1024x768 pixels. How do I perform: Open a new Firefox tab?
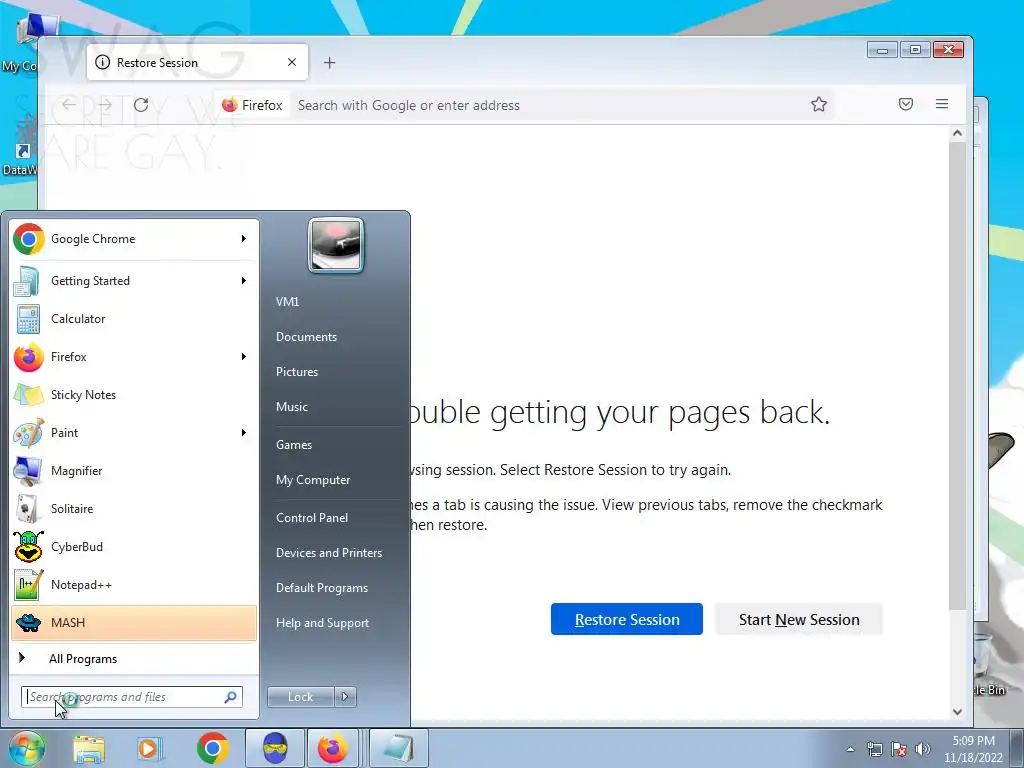(x=330, y=63)
